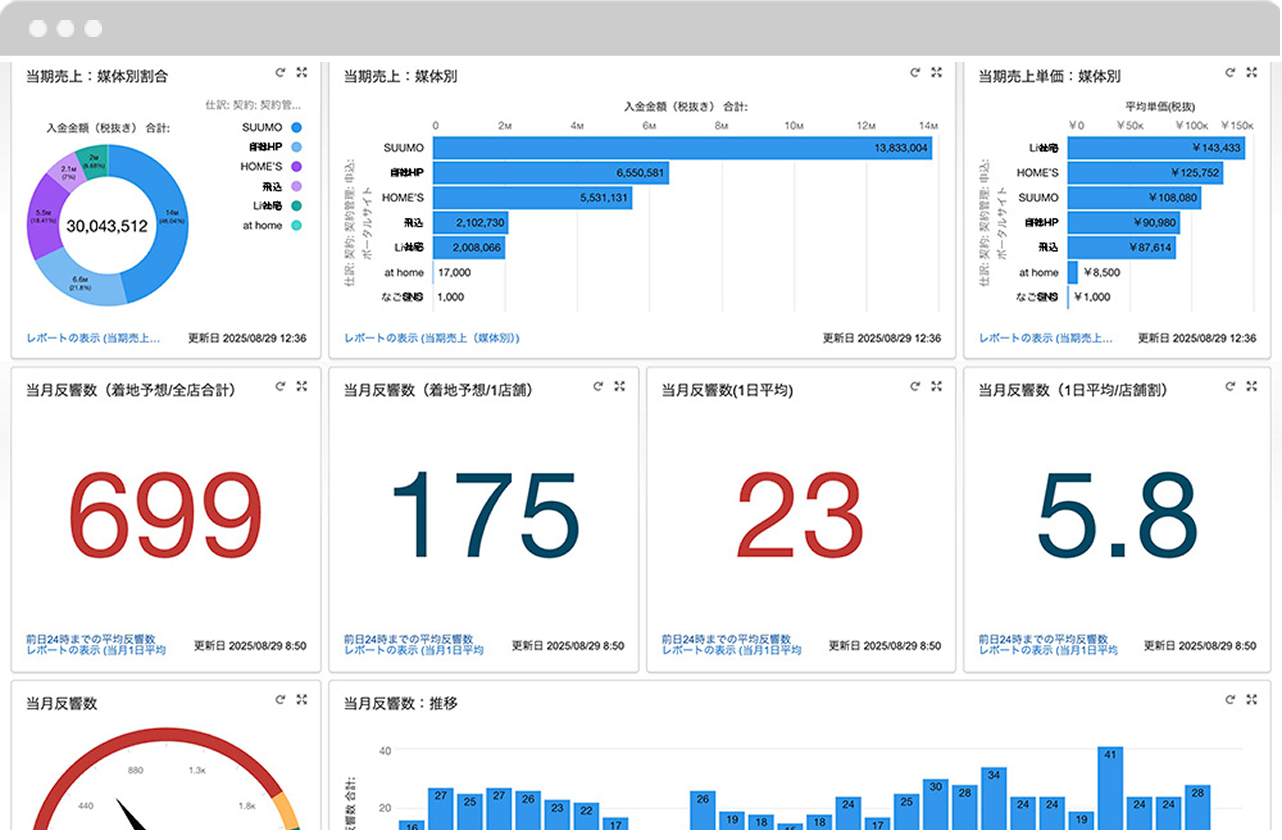Refresh the 当期売上：媒体別 bar chart widget

click(915, 73)
